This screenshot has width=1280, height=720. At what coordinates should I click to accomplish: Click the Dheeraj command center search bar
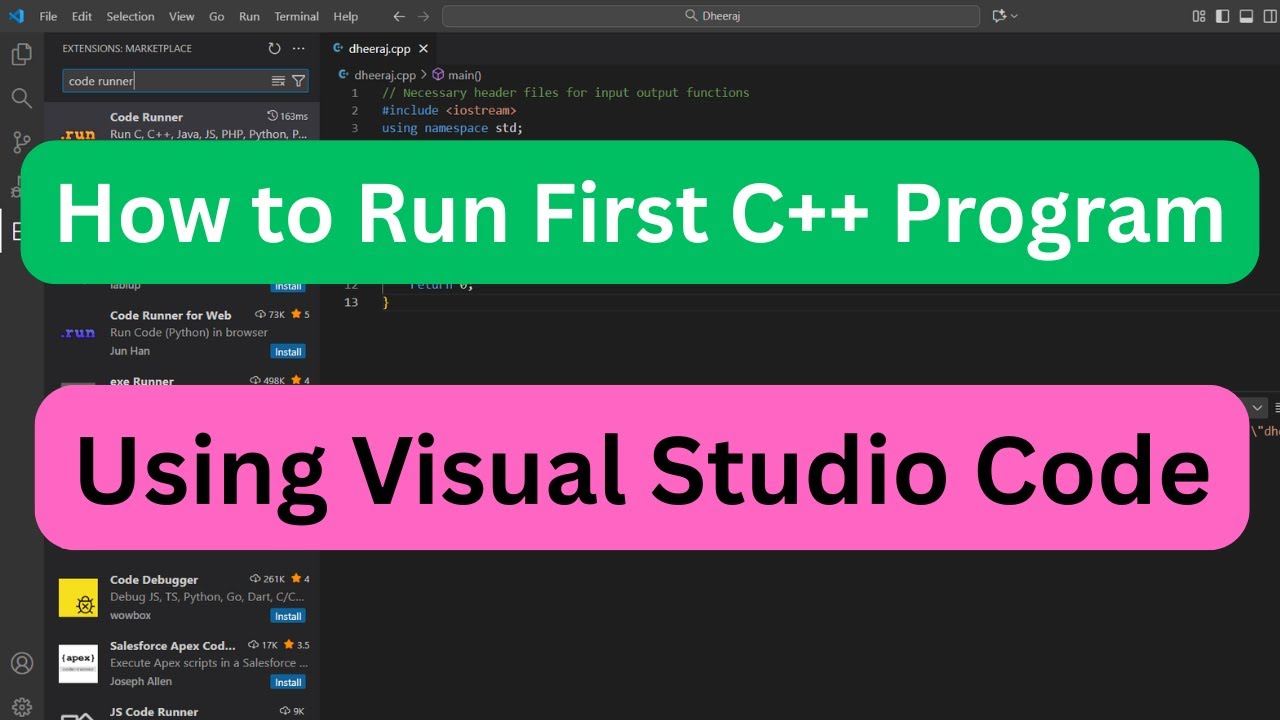(x=711, y=16)
